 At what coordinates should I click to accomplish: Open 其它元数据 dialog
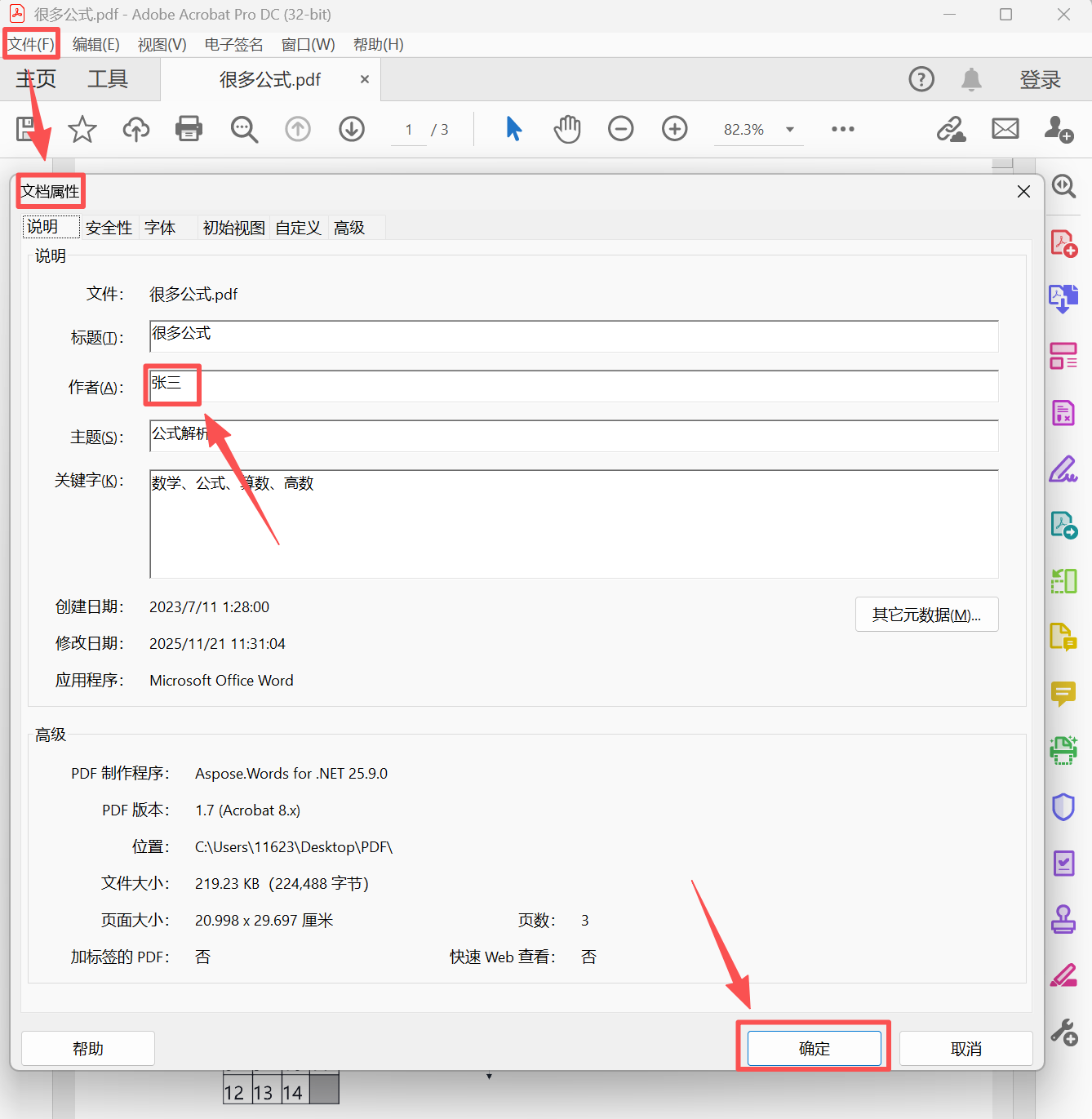tap(926, 614)
